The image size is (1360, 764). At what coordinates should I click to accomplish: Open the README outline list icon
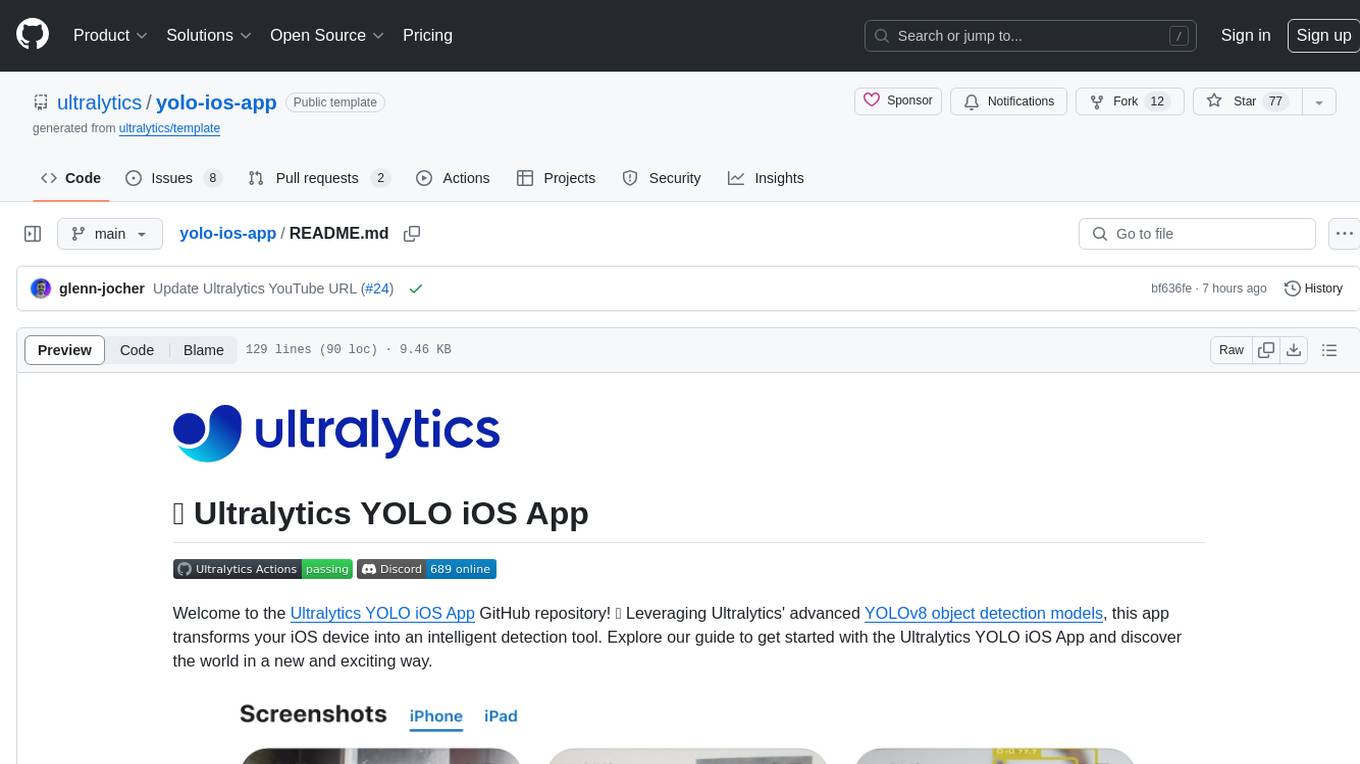coord(1329,350)
